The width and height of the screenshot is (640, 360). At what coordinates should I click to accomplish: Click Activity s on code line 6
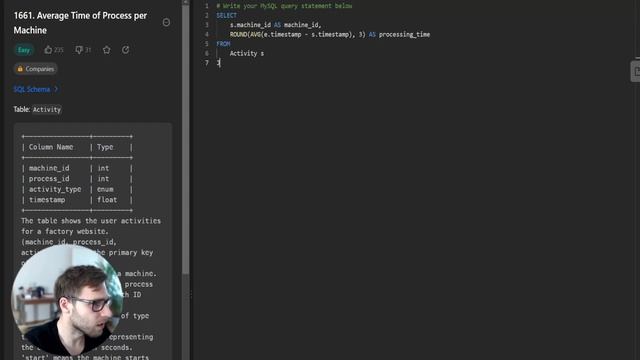pos(247,53)
